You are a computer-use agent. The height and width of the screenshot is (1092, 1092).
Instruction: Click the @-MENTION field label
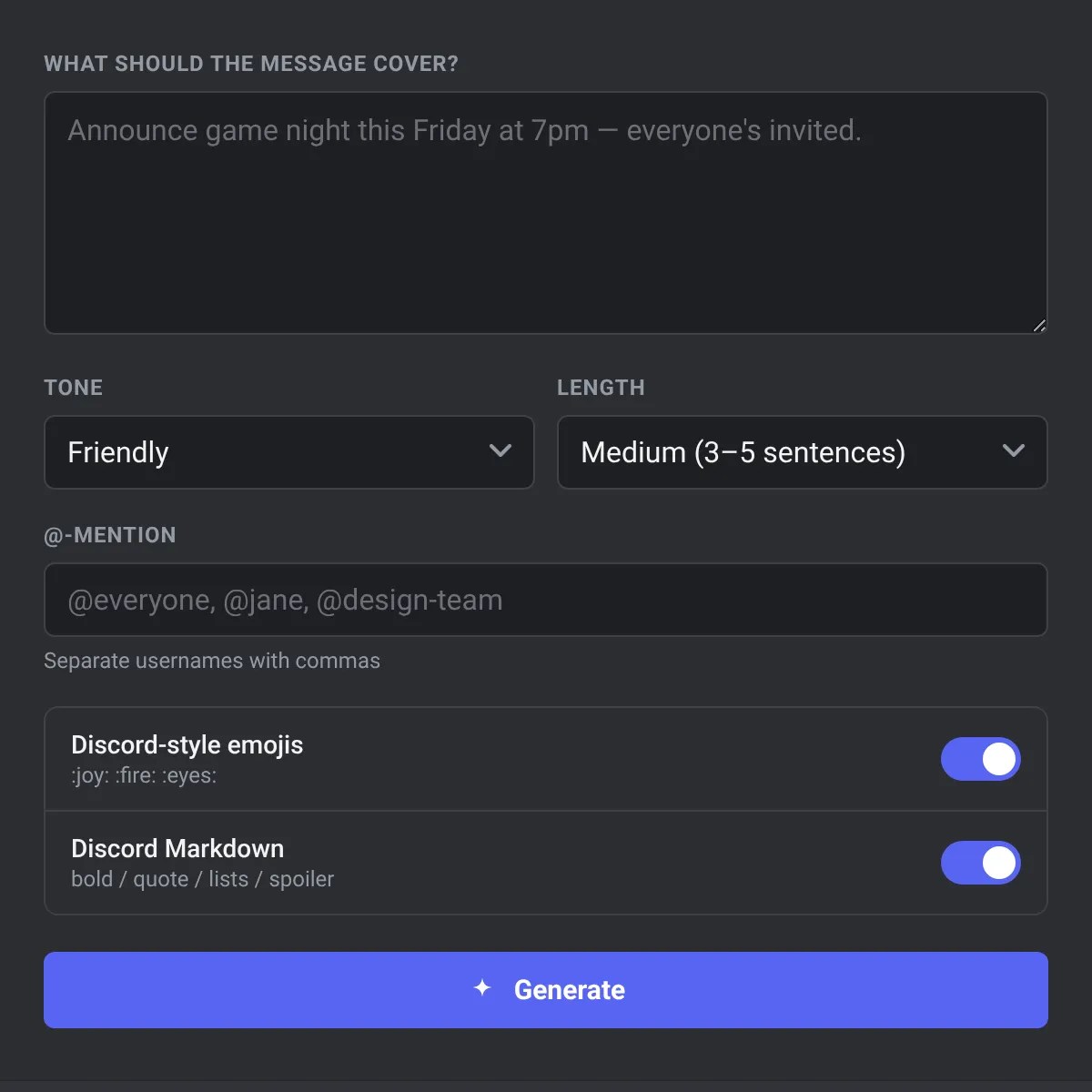pyautogui.click(x=110, y=535)
